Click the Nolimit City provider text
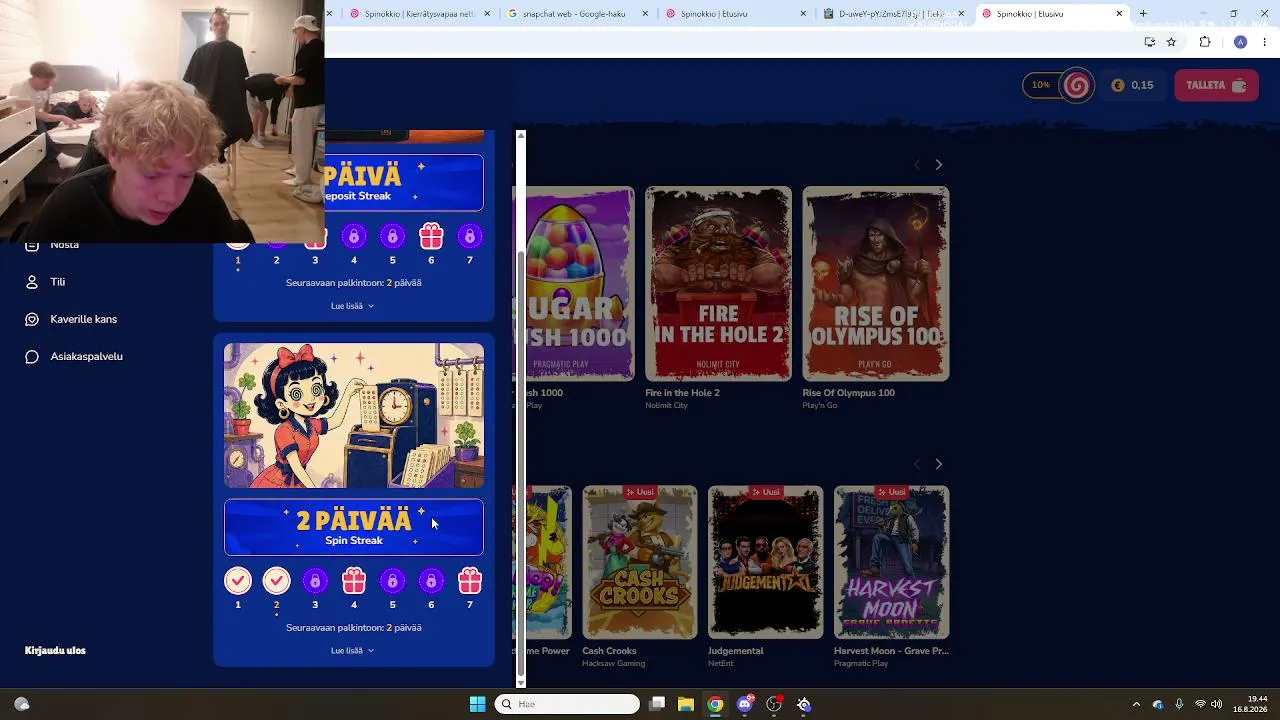Viewport: 1280px width, 720px height. [x=667, y=406]
